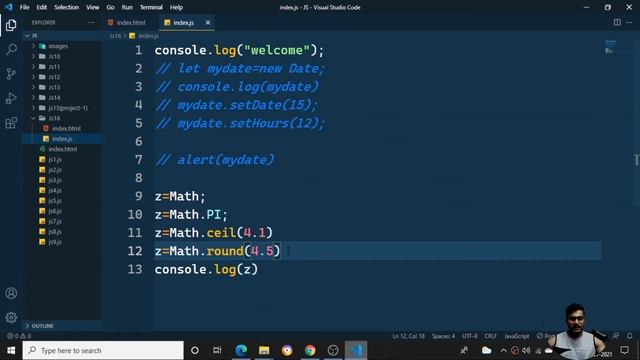This screenshot has width=640, height=360.
Task: Click line number 13 in the gutter
Action: pyautogui.click(x=135, y=269)
